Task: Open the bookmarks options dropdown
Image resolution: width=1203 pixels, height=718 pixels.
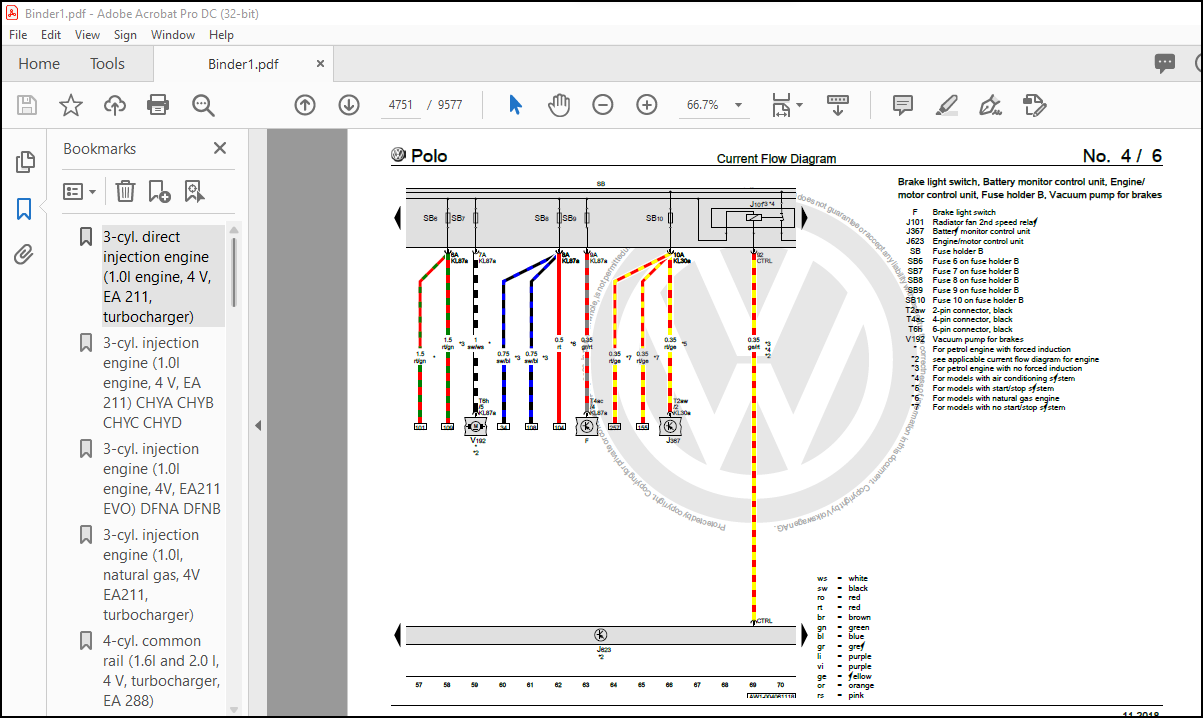Action: tap(80, 191)
